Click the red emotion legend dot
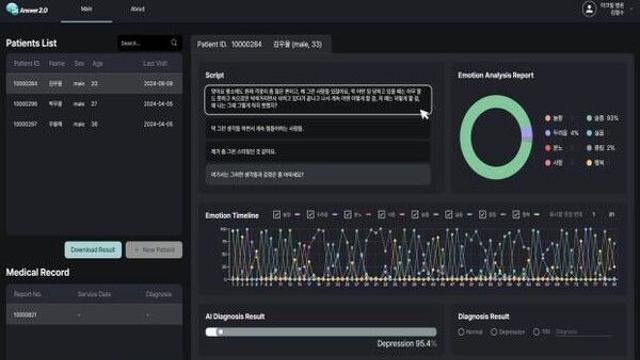This screenshot has height=360, width=640. coord(548,148)
